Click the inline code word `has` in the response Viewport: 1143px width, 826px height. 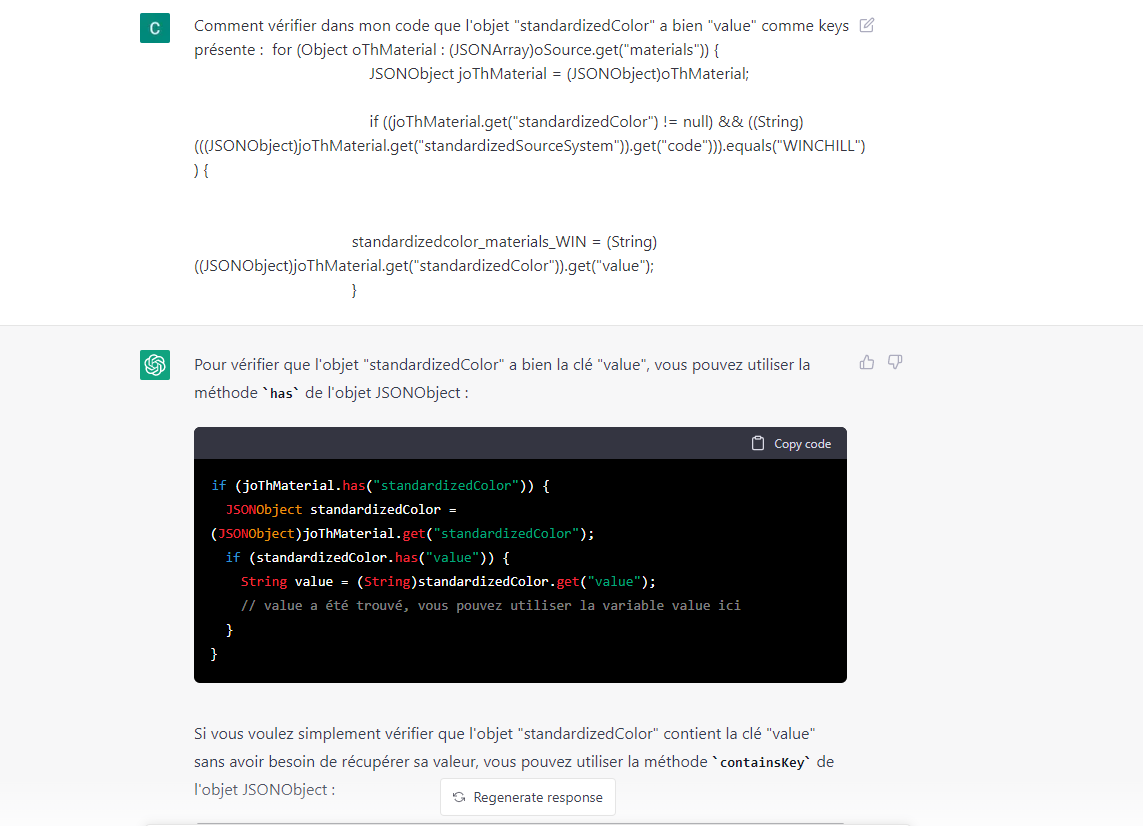[x=281, y=394]
